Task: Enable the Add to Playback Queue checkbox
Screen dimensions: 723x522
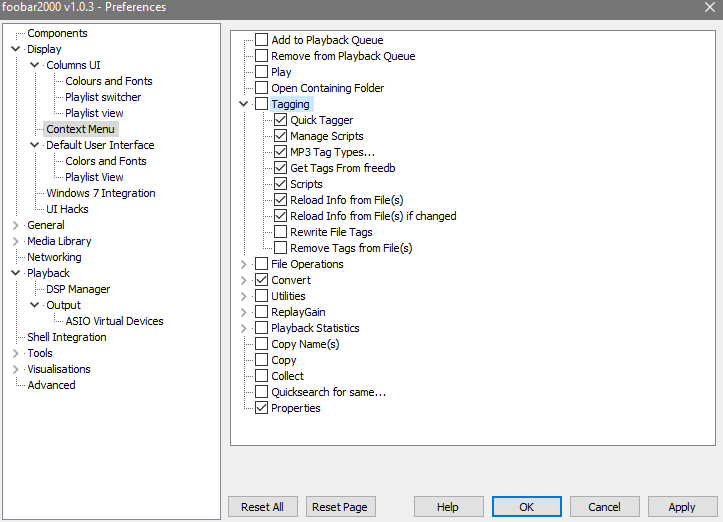Action: (261, 40)
